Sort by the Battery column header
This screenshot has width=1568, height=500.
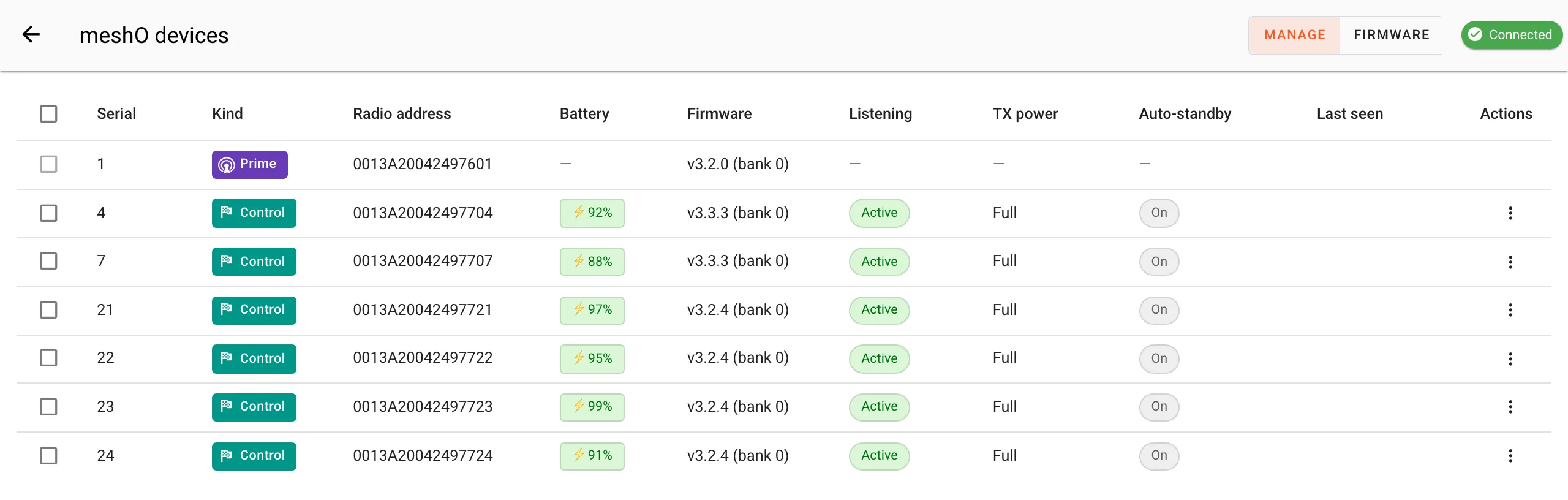tap(584, 114)
